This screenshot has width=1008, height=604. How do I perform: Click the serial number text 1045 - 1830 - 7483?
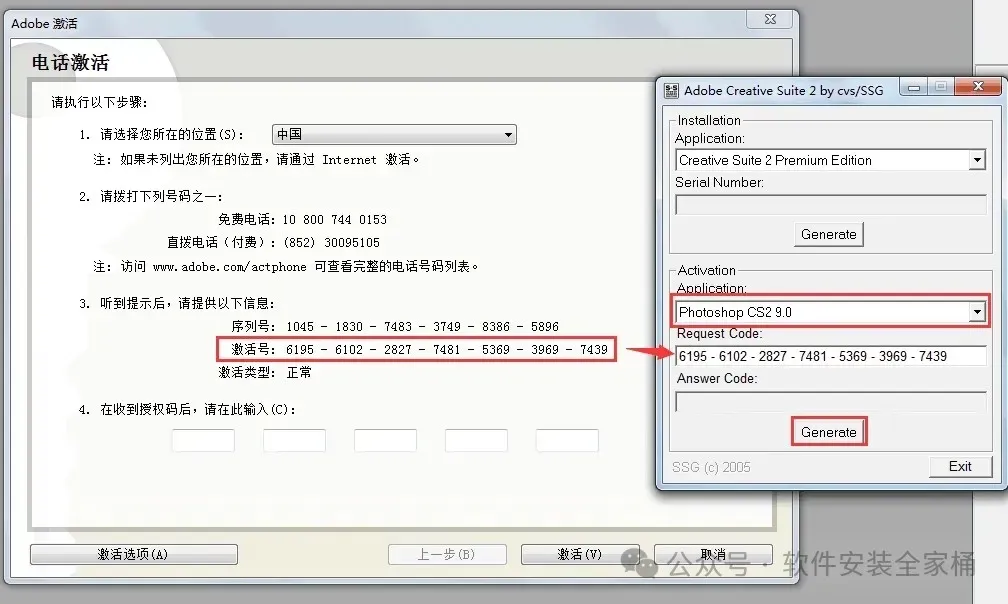click(349, 326)
